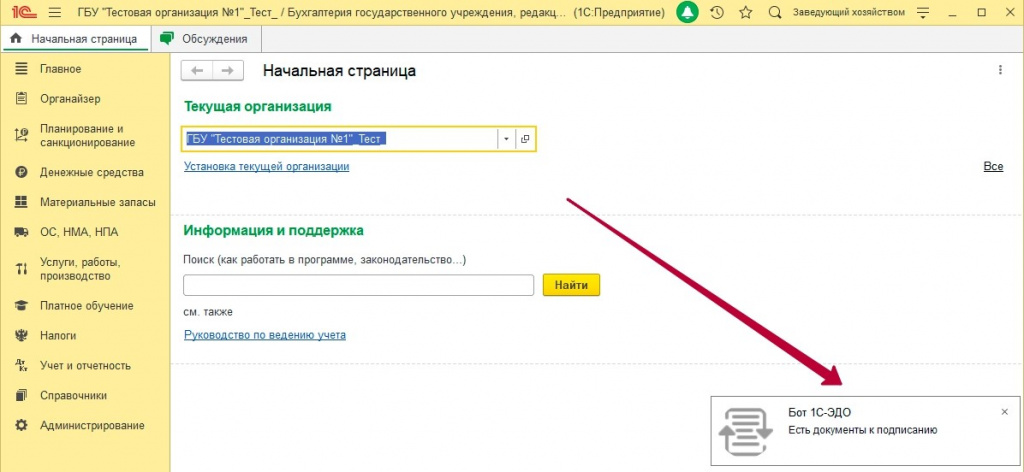Screen dimensions: 1024x472
Task: Open the 1C main hamburger menu
Action: pyautogui.click(x=55, y=12)
